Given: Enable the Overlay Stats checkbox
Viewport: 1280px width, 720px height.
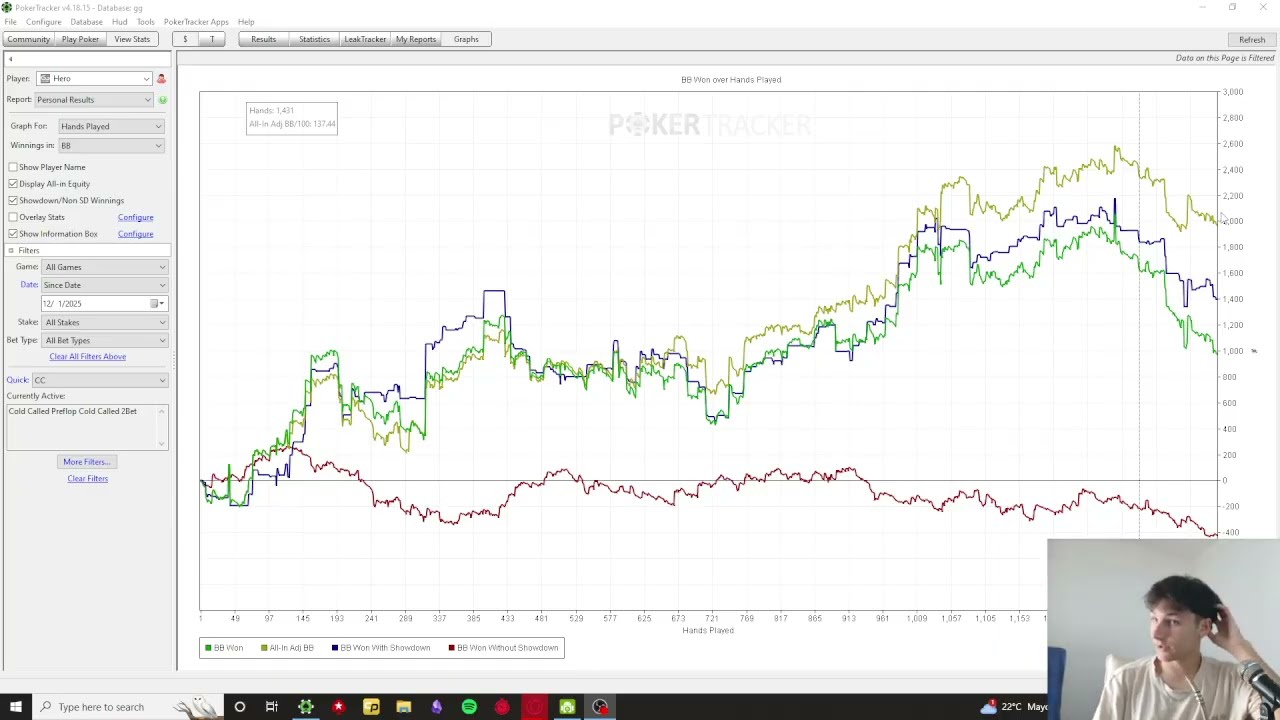Looking at the screenshot, I should 13,217.
